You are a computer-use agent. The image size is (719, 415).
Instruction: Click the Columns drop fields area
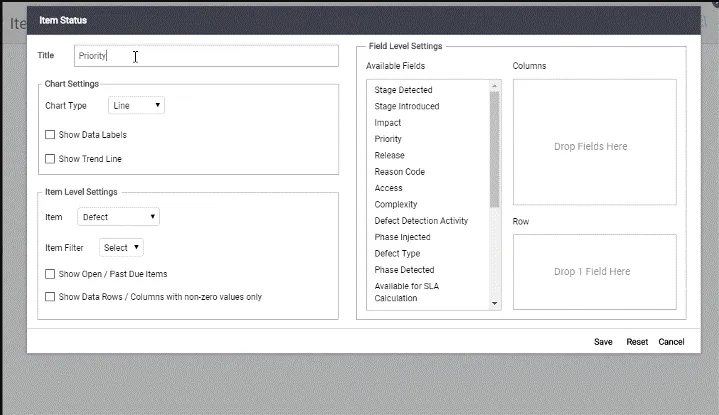pyautogui.click(x=595, y=142)
